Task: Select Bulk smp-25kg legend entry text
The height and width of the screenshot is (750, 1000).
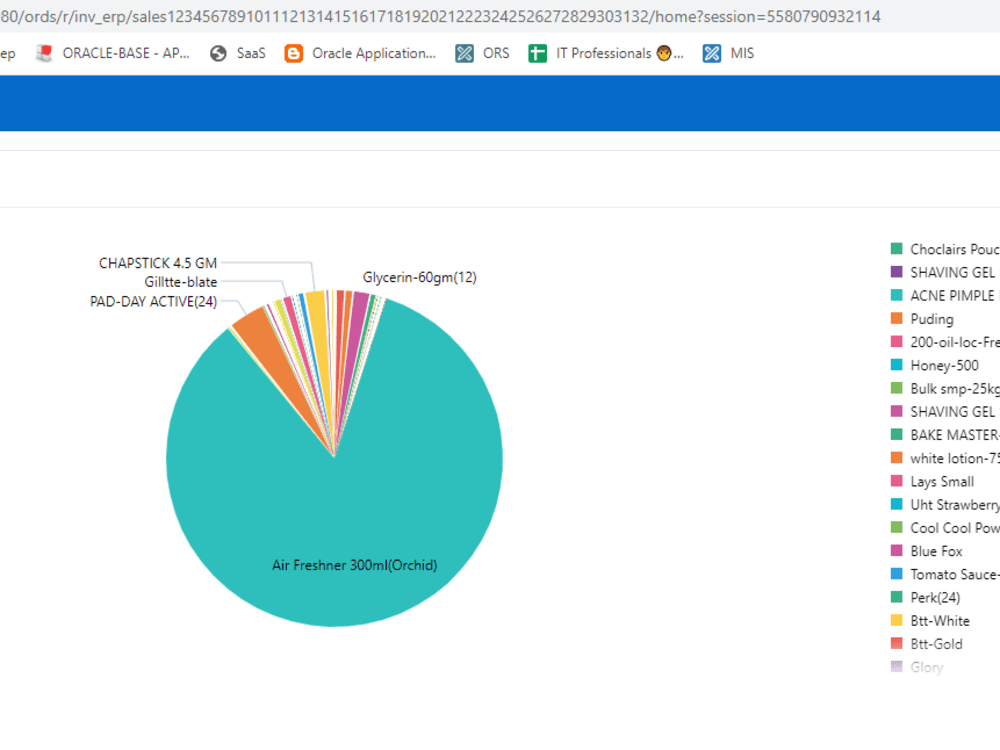Action: (x=955, y=389)
